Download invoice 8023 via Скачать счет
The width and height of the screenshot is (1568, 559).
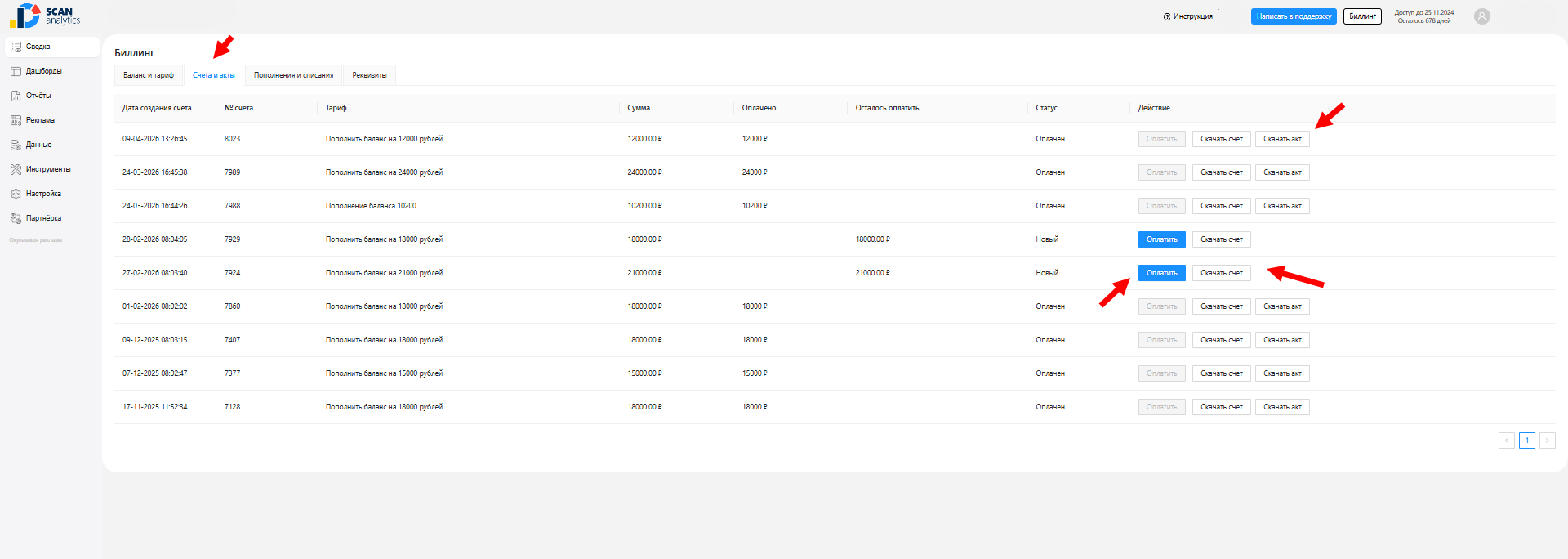(1222, 139)
